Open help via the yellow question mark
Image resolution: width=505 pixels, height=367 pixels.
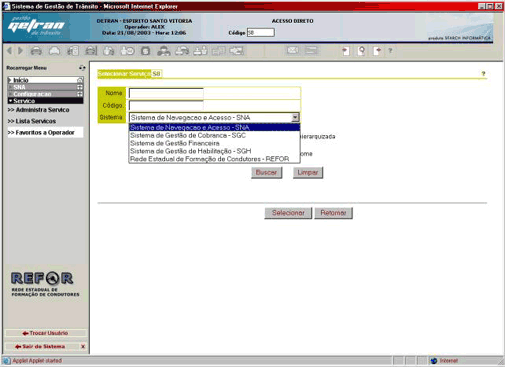(483, 74)
